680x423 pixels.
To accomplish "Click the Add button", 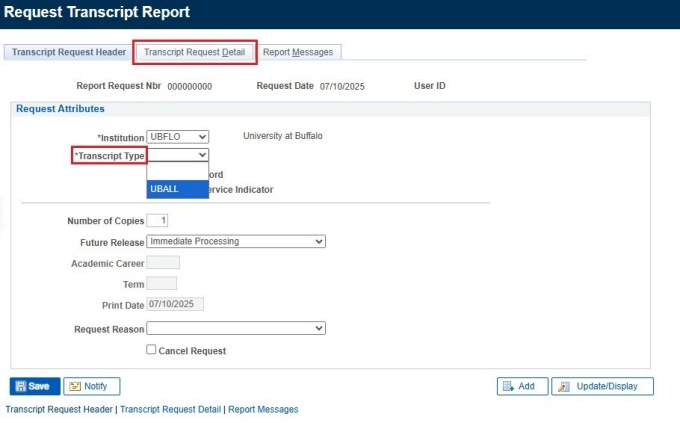I will [522, 386].
